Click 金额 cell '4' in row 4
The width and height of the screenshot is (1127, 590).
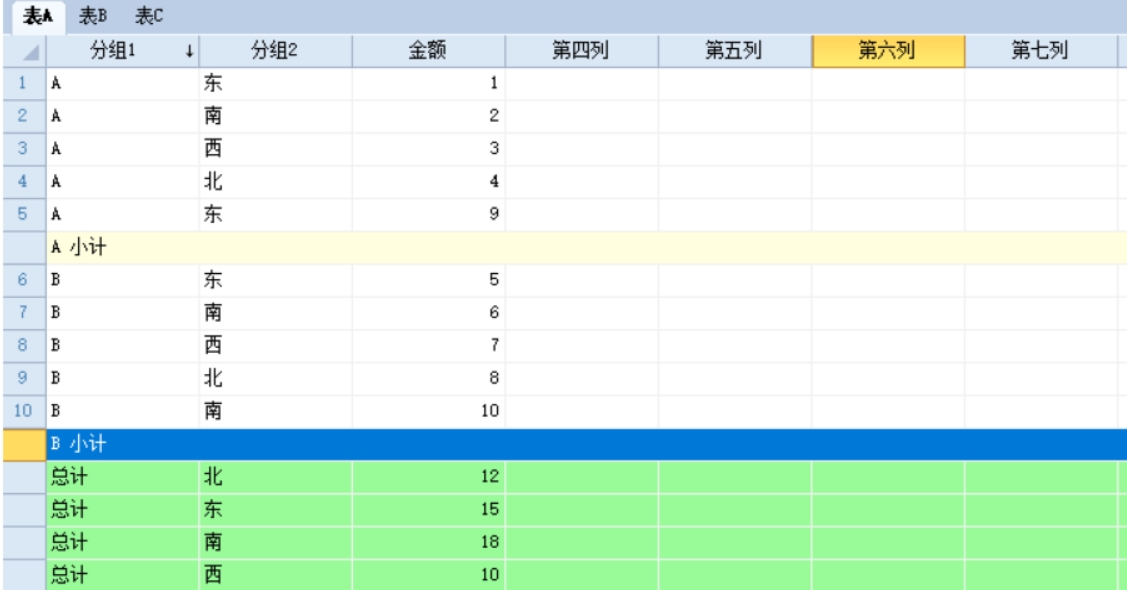(x=428, y=182)
